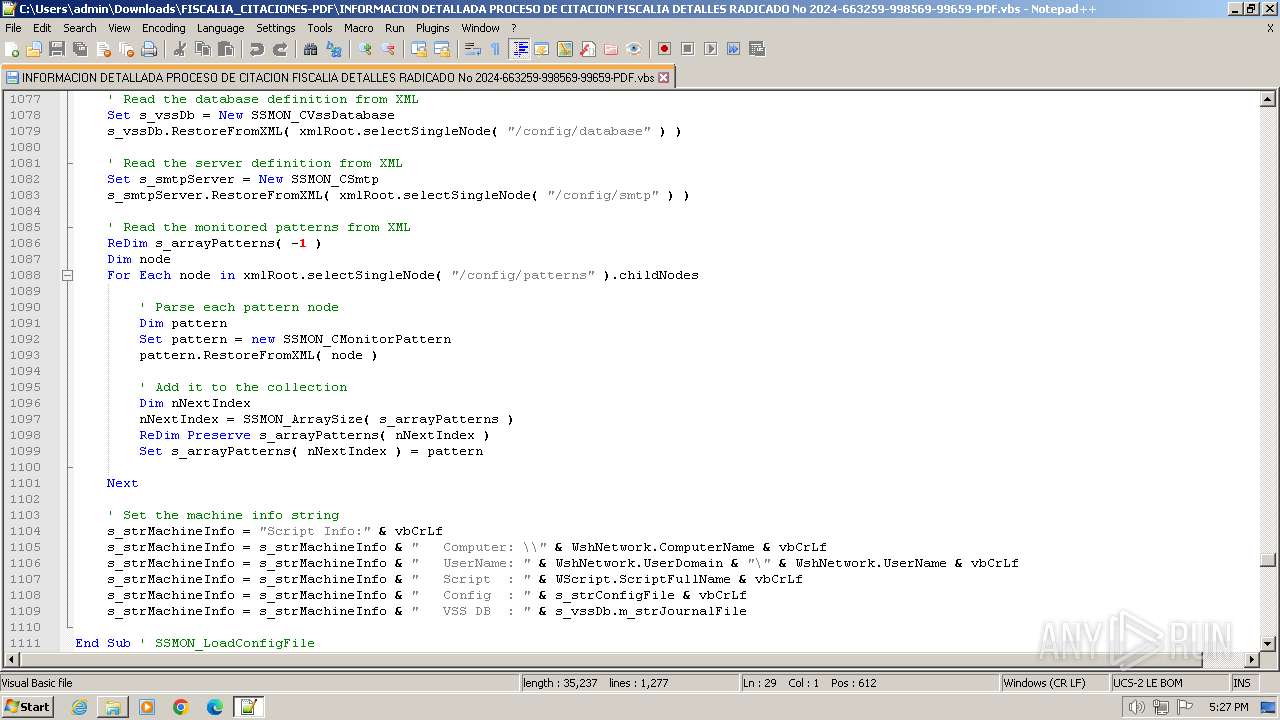Click the vertical scrollbar thumb

[x=1267, y=560]
